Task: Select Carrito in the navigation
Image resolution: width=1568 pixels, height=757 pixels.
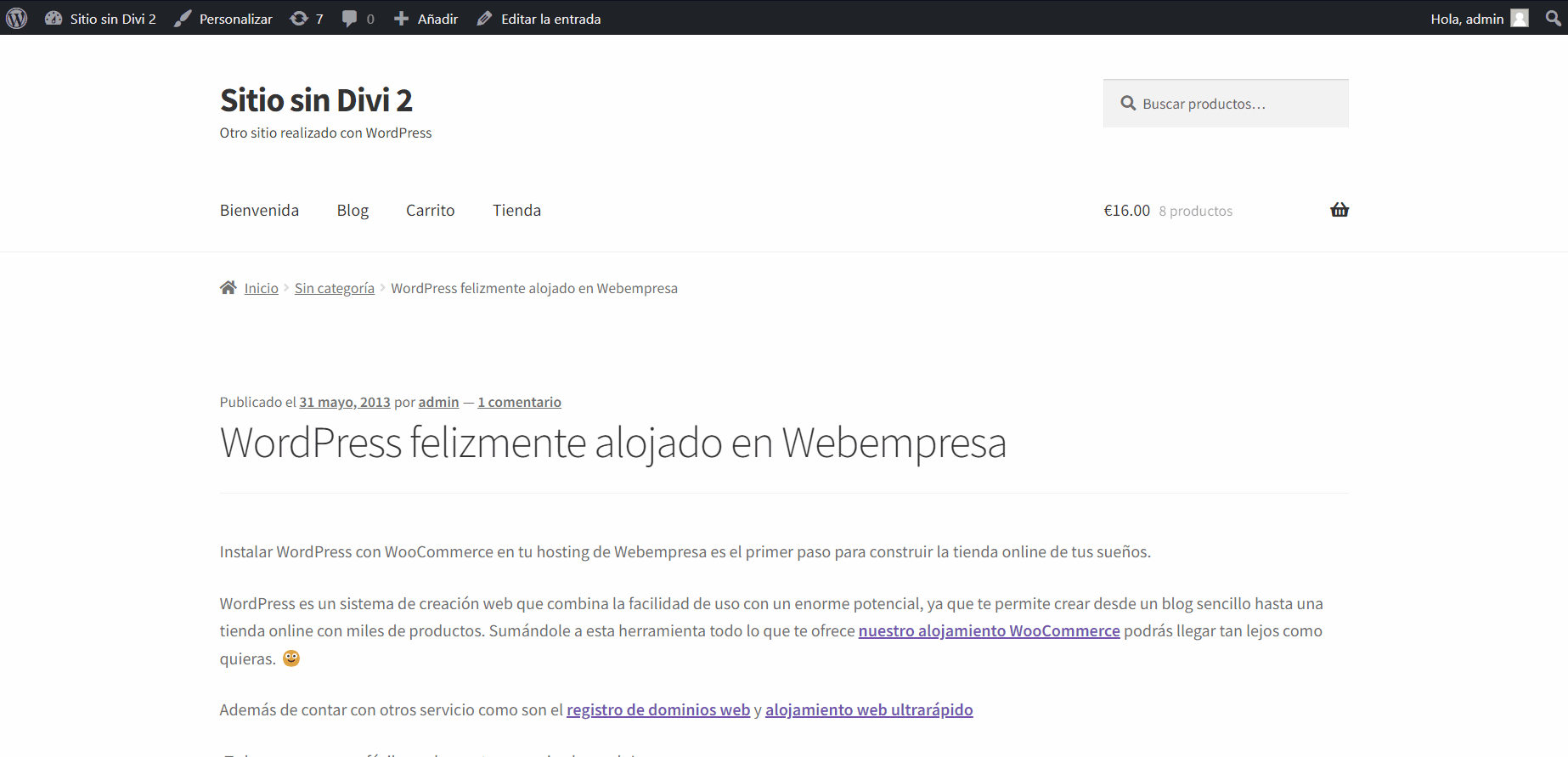Action: coord(430,210)
